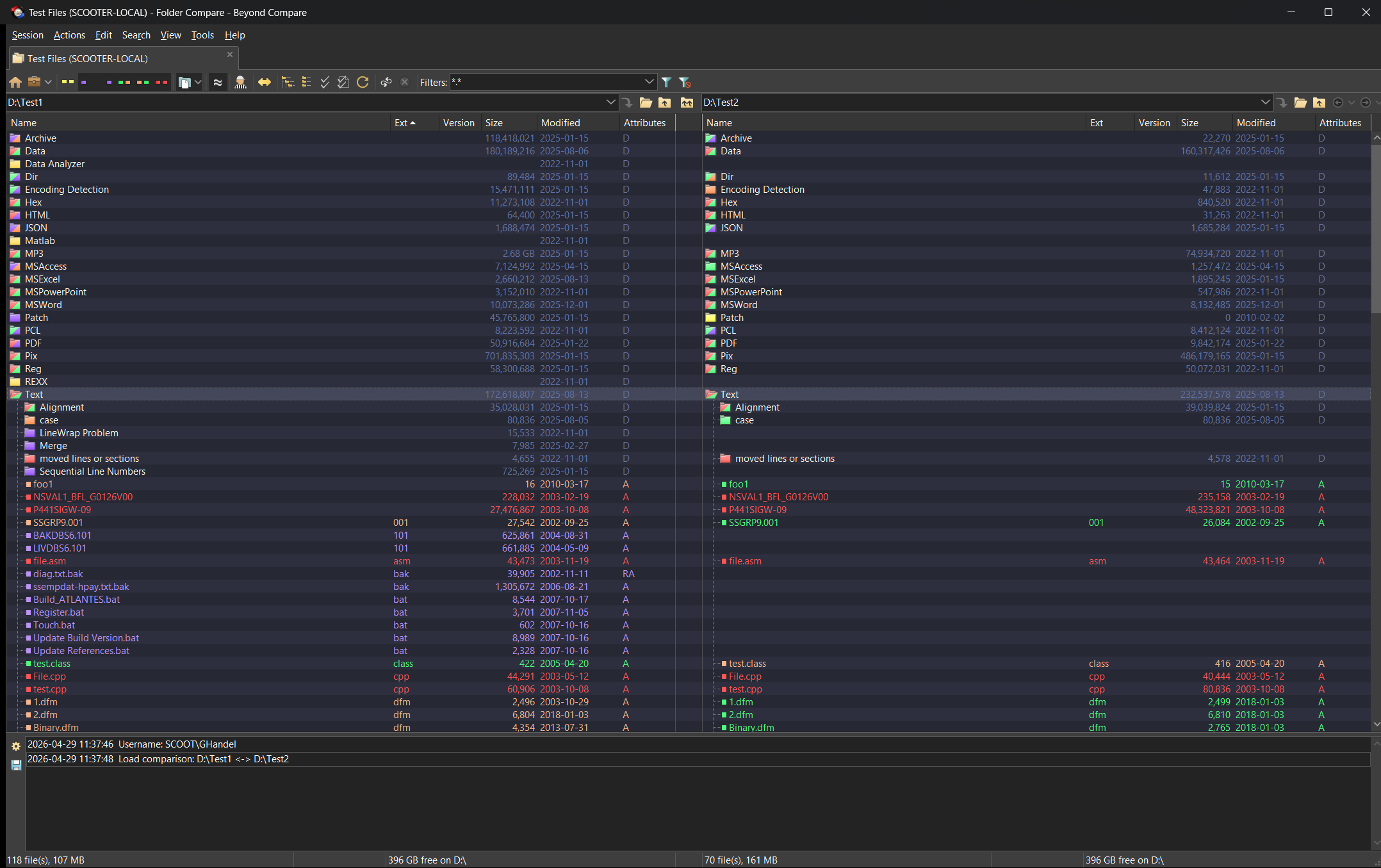Screen dimensions: 1381x868
Task: Click the Select All checkmark icon
Action: (325, 82)
